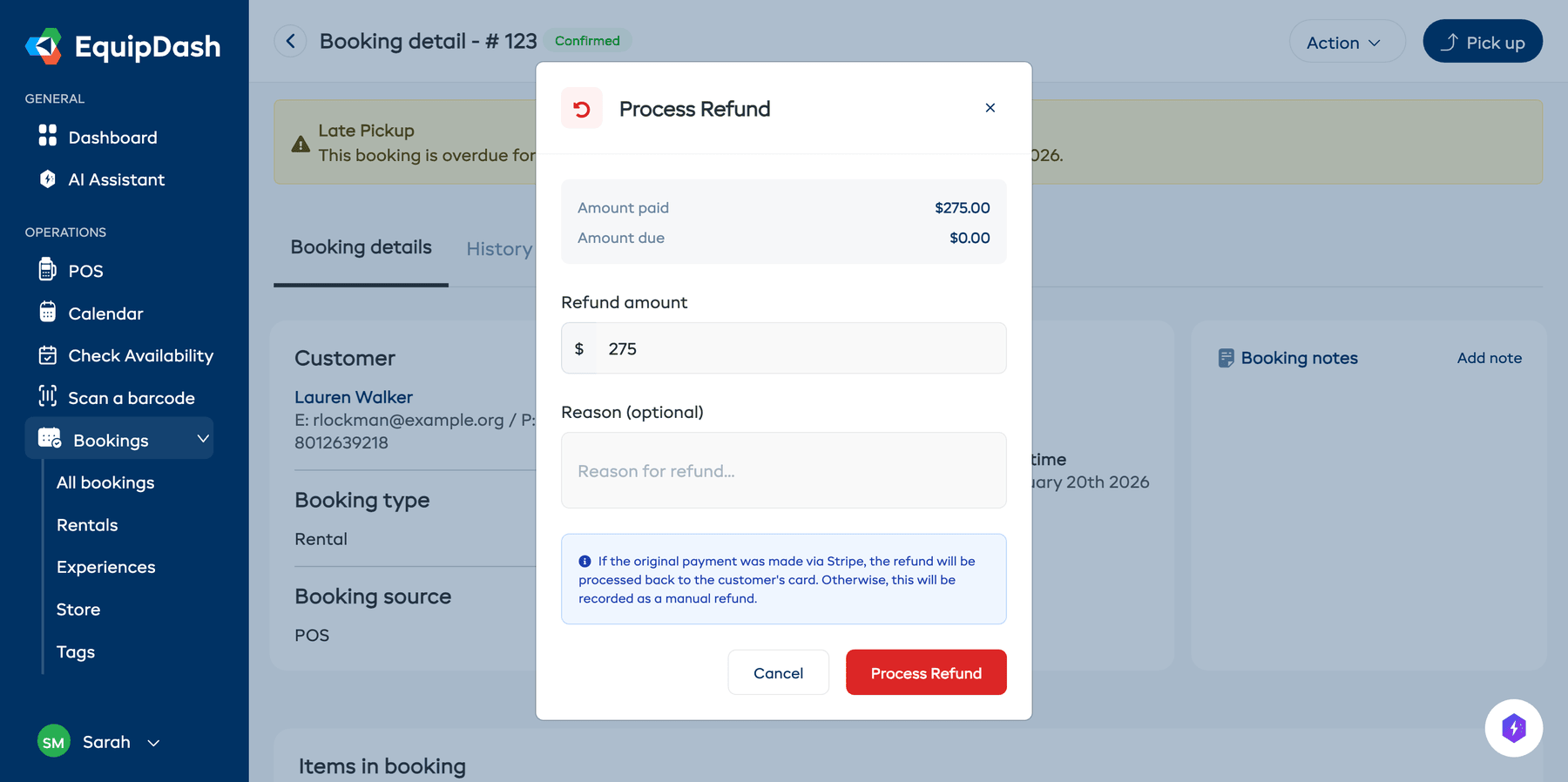Click the refund icon in the modal header

coord(581,108)
